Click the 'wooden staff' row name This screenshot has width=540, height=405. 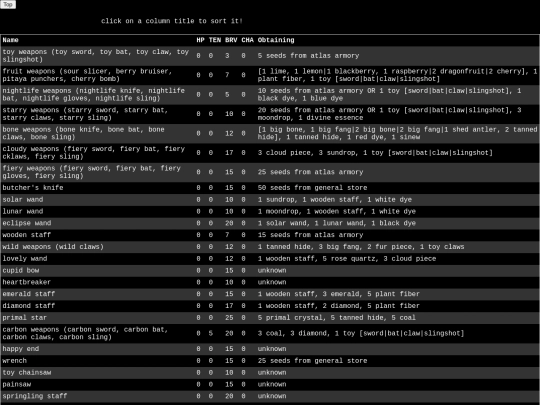click(27, 235)
